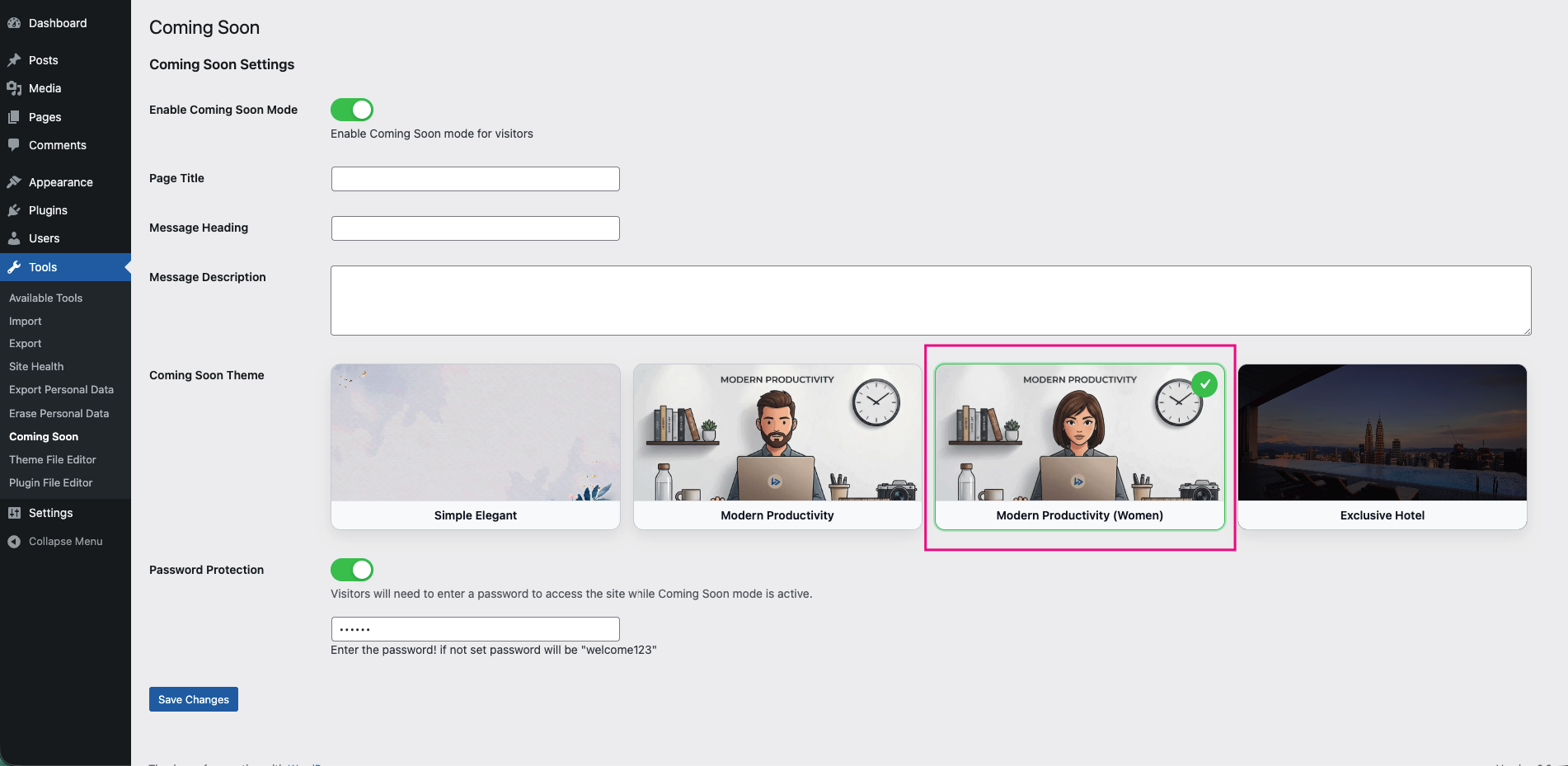
Task: Open Media via its sidebar icon
Action: [14, 88]
